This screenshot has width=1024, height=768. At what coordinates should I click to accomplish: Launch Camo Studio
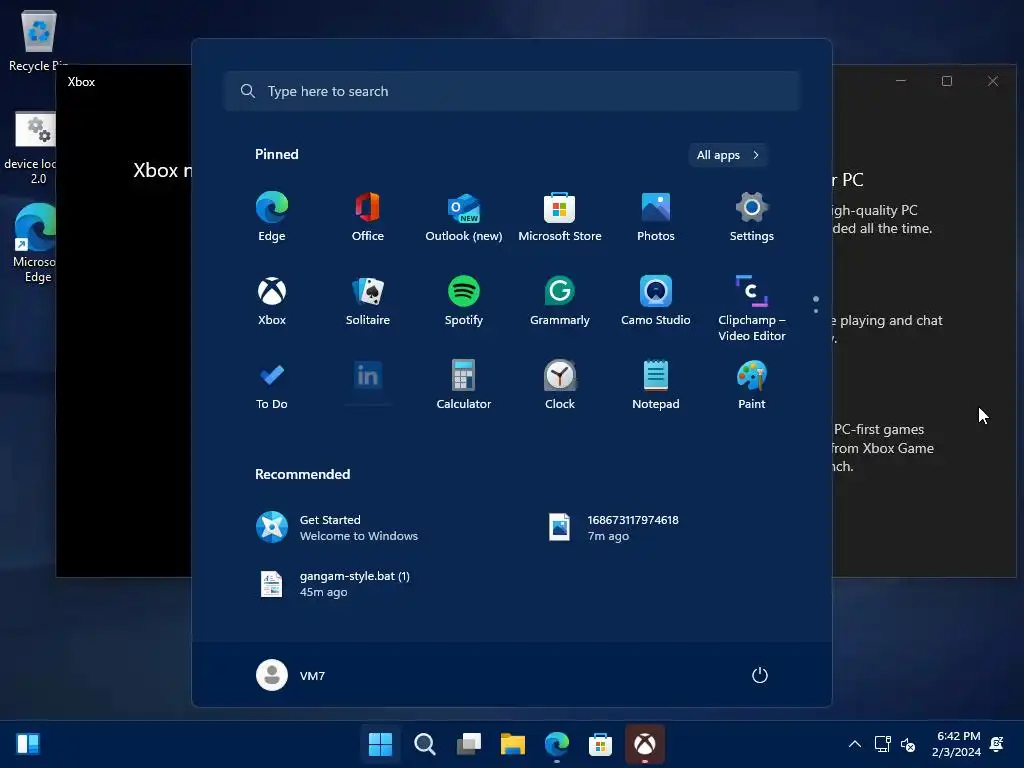tap(656, 300)
